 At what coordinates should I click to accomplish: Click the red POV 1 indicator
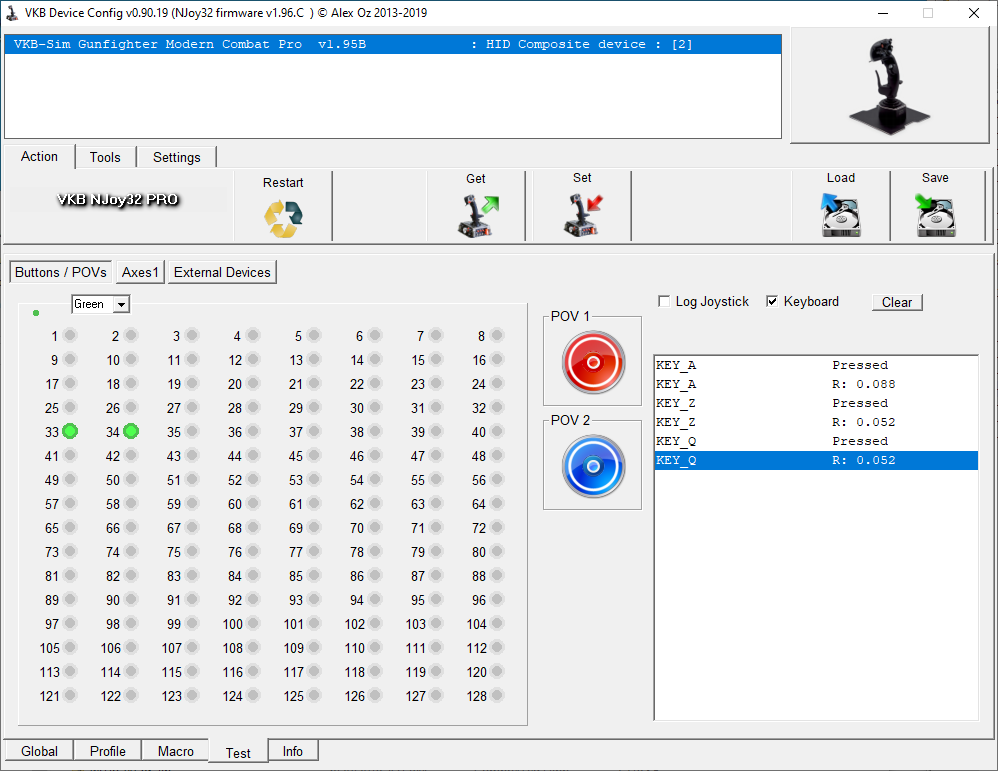593,362
